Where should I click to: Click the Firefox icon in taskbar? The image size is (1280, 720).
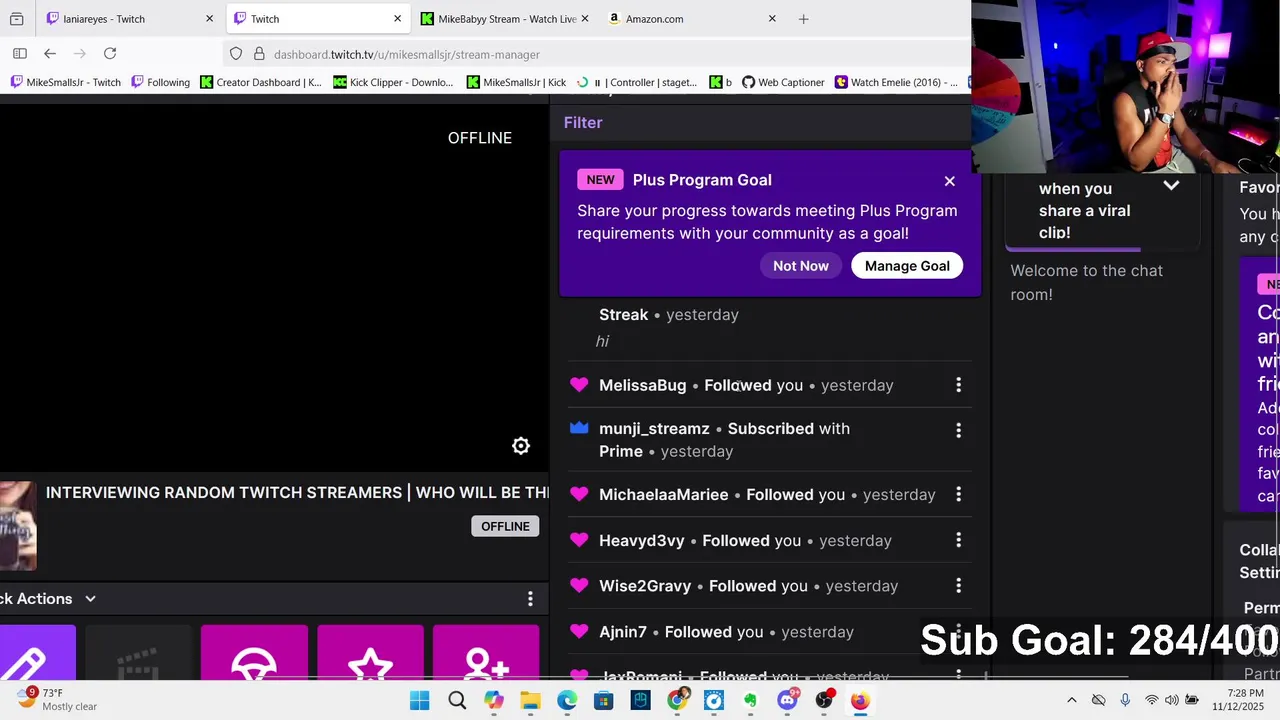(x=860, y=700)
